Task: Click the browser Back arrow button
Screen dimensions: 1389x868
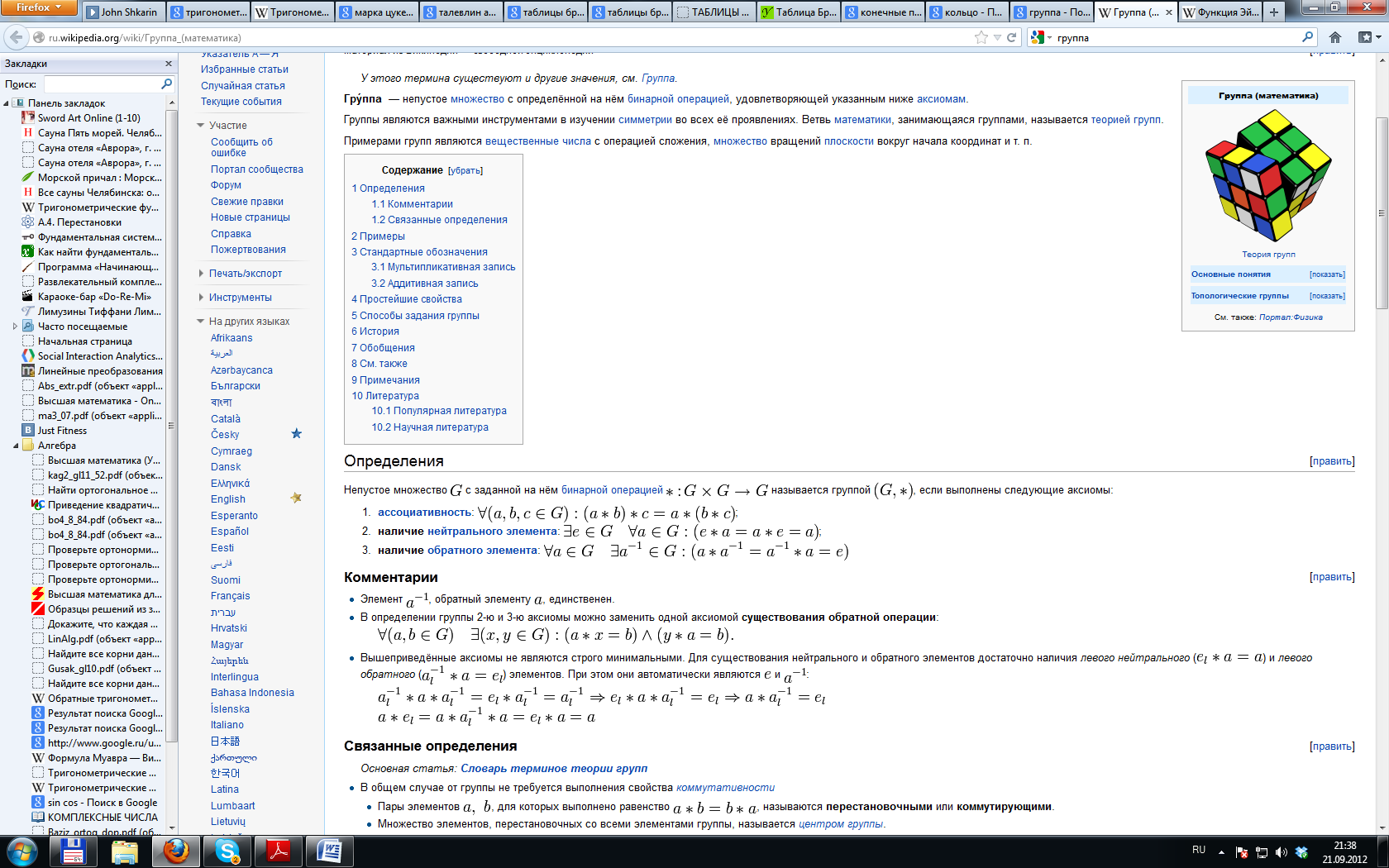Action: pyautogui.click(x=16, y=37)
